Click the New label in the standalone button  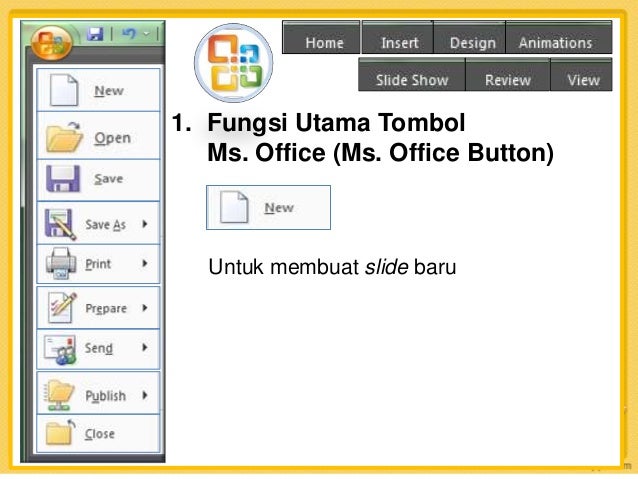coord(279,208)
